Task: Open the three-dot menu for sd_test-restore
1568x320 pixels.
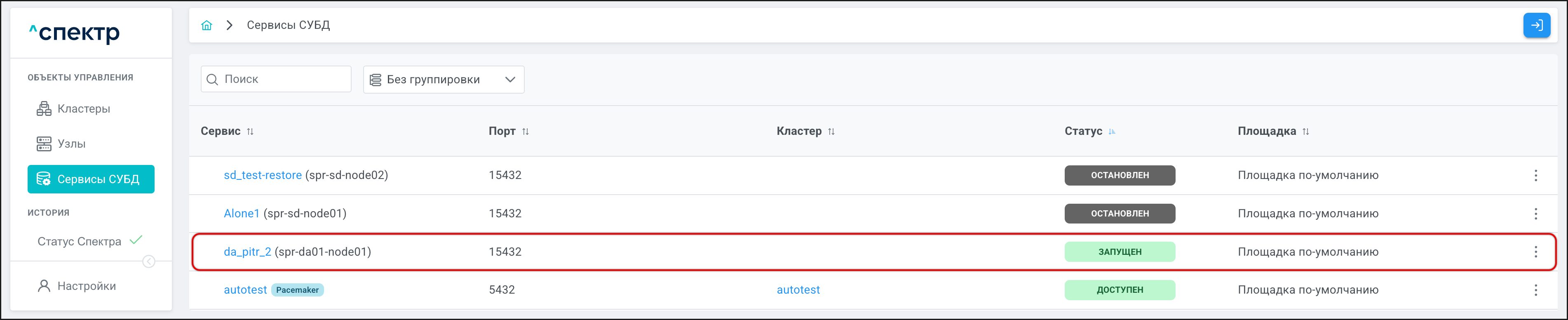Action: [x=1536, y=176]
